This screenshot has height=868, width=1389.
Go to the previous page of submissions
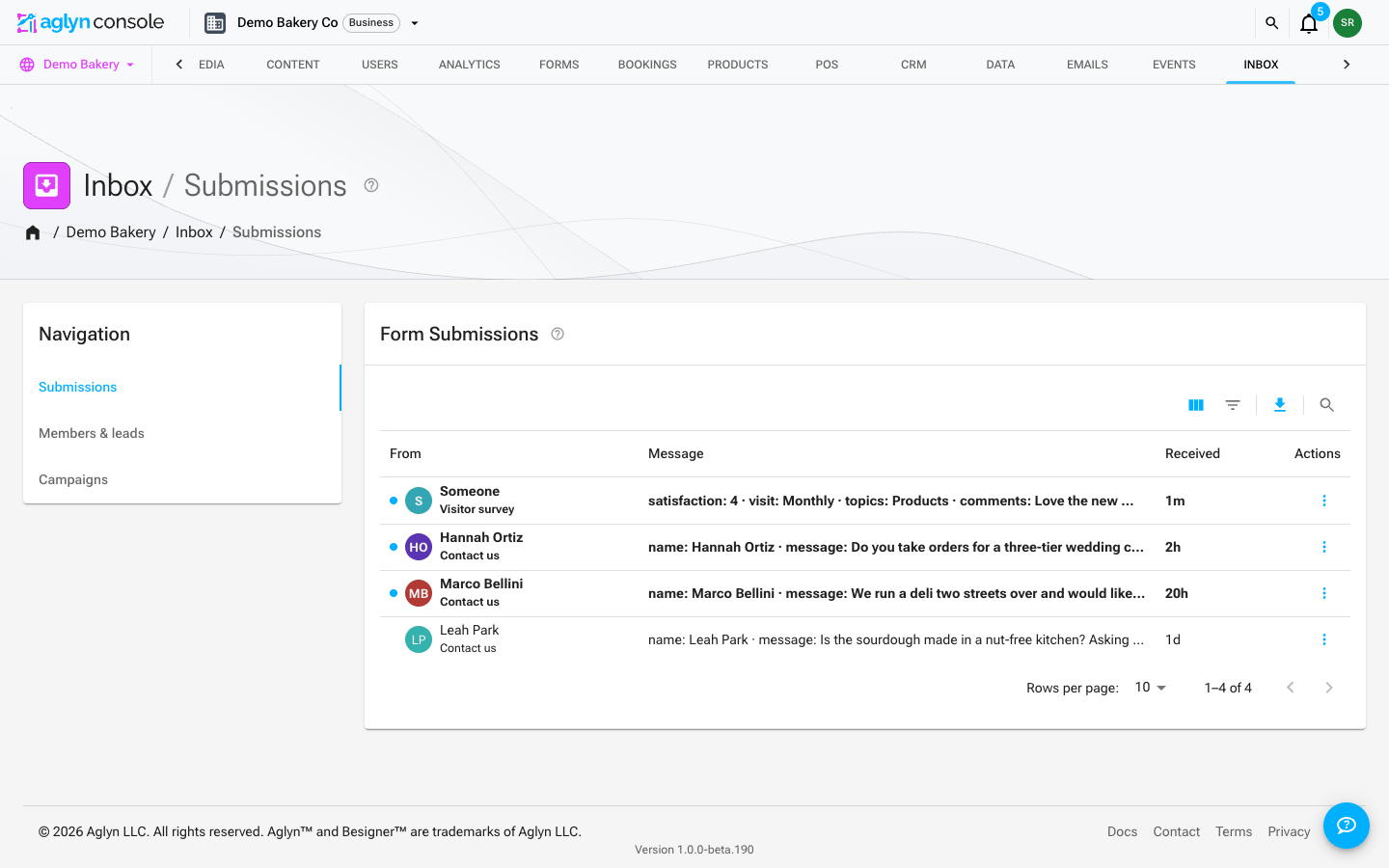(x=1291, y=688)
